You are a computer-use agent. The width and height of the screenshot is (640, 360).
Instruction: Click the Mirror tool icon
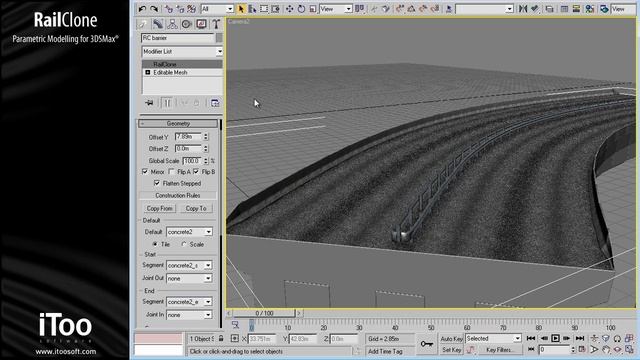[523, 9]
